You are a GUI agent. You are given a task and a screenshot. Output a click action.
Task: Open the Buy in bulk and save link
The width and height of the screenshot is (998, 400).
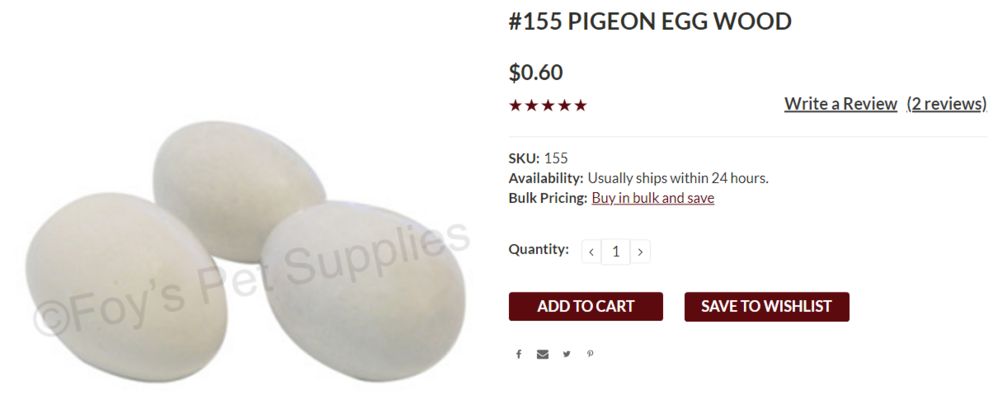pyautogui.click(x=653, y=198)
